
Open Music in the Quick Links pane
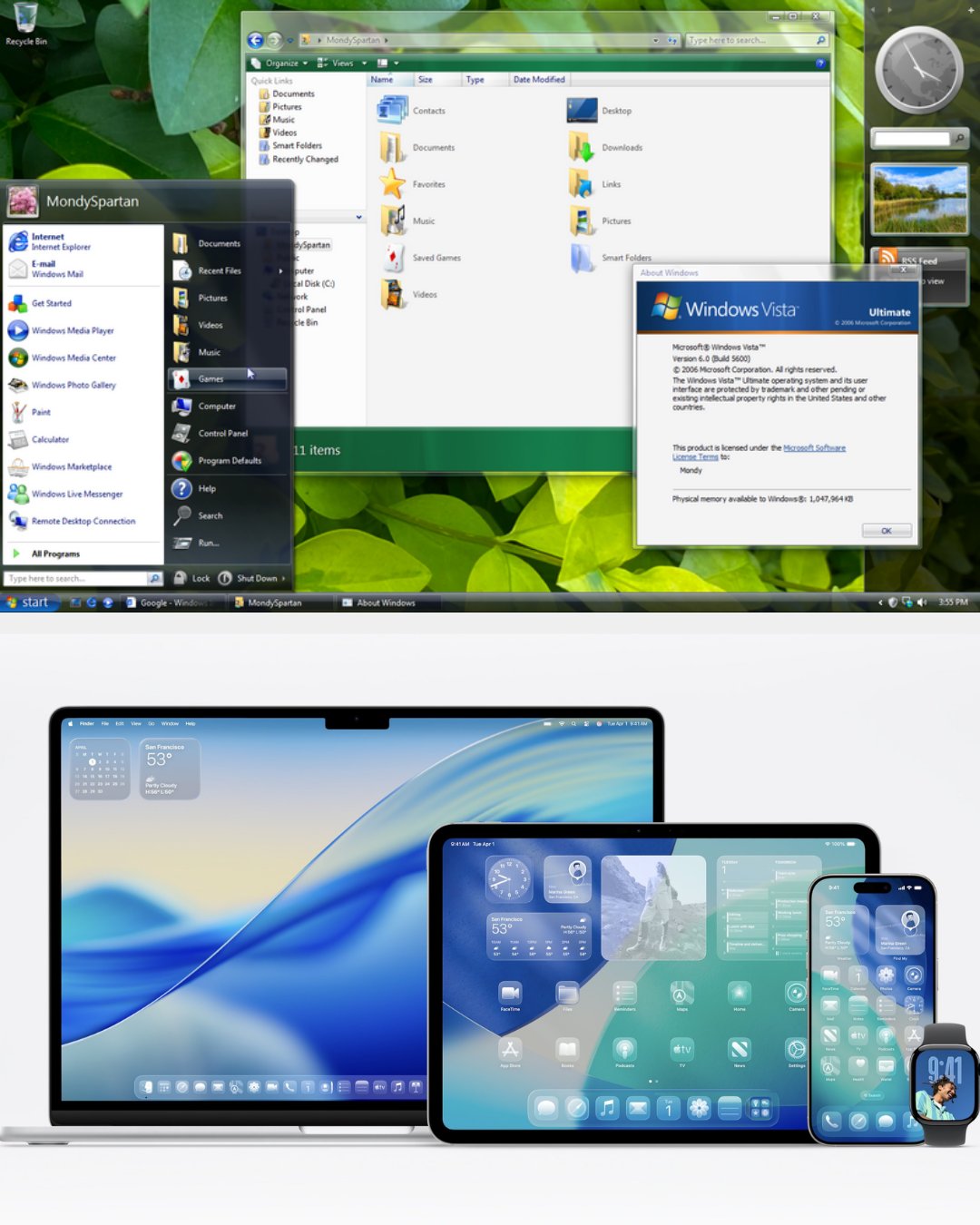[277, 119]
